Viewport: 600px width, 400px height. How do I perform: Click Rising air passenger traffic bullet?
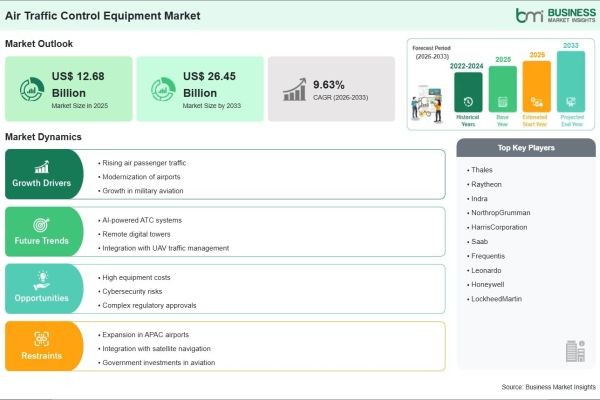point(142,163)
